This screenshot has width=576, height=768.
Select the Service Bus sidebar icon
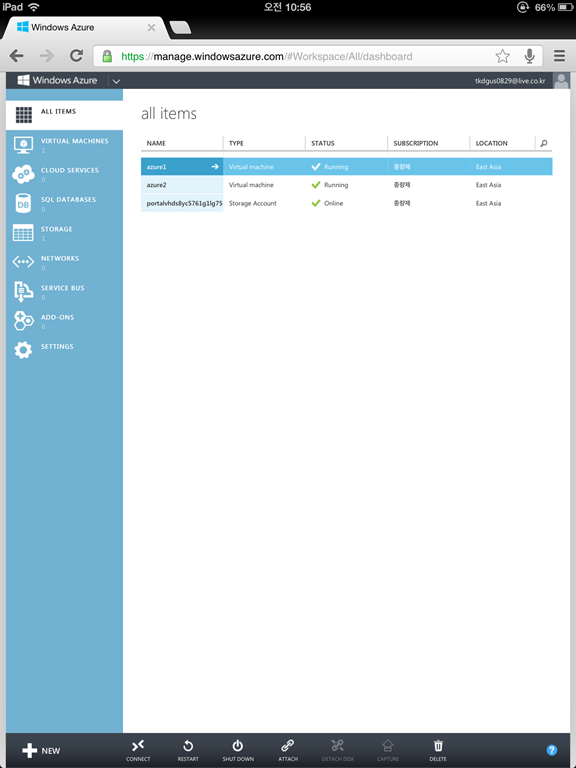click(23, 292)
